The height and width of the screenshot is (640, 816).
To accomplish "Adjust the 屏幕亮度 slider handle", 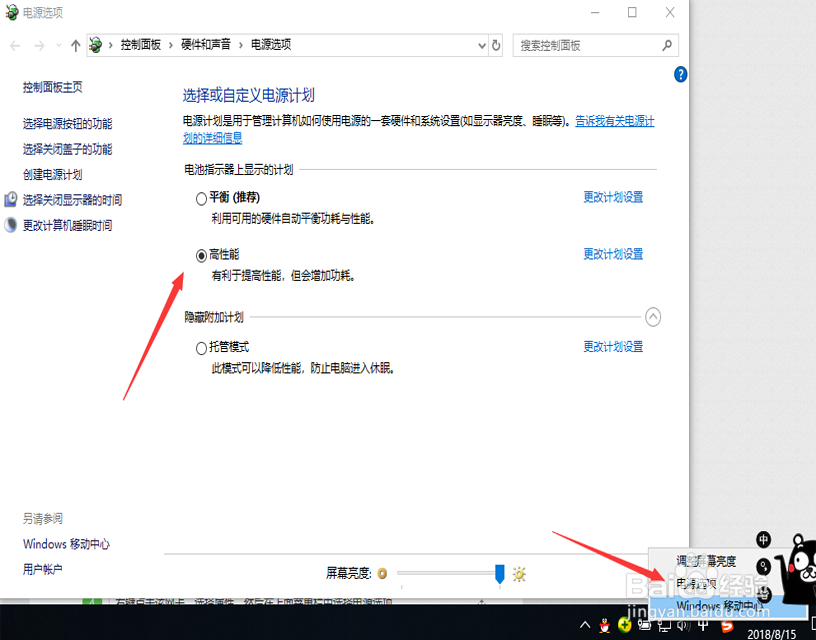I will 499,573.
